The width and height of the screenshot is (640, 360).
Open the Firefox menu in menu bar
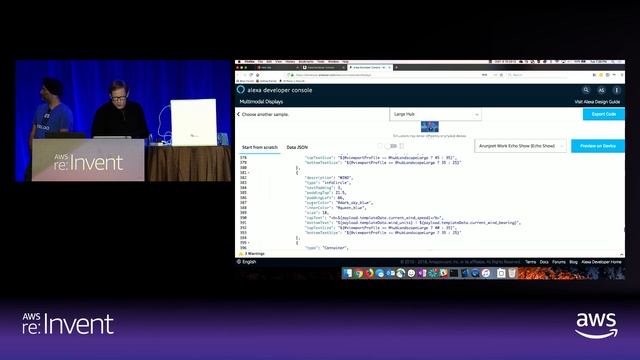coord(249,62)
